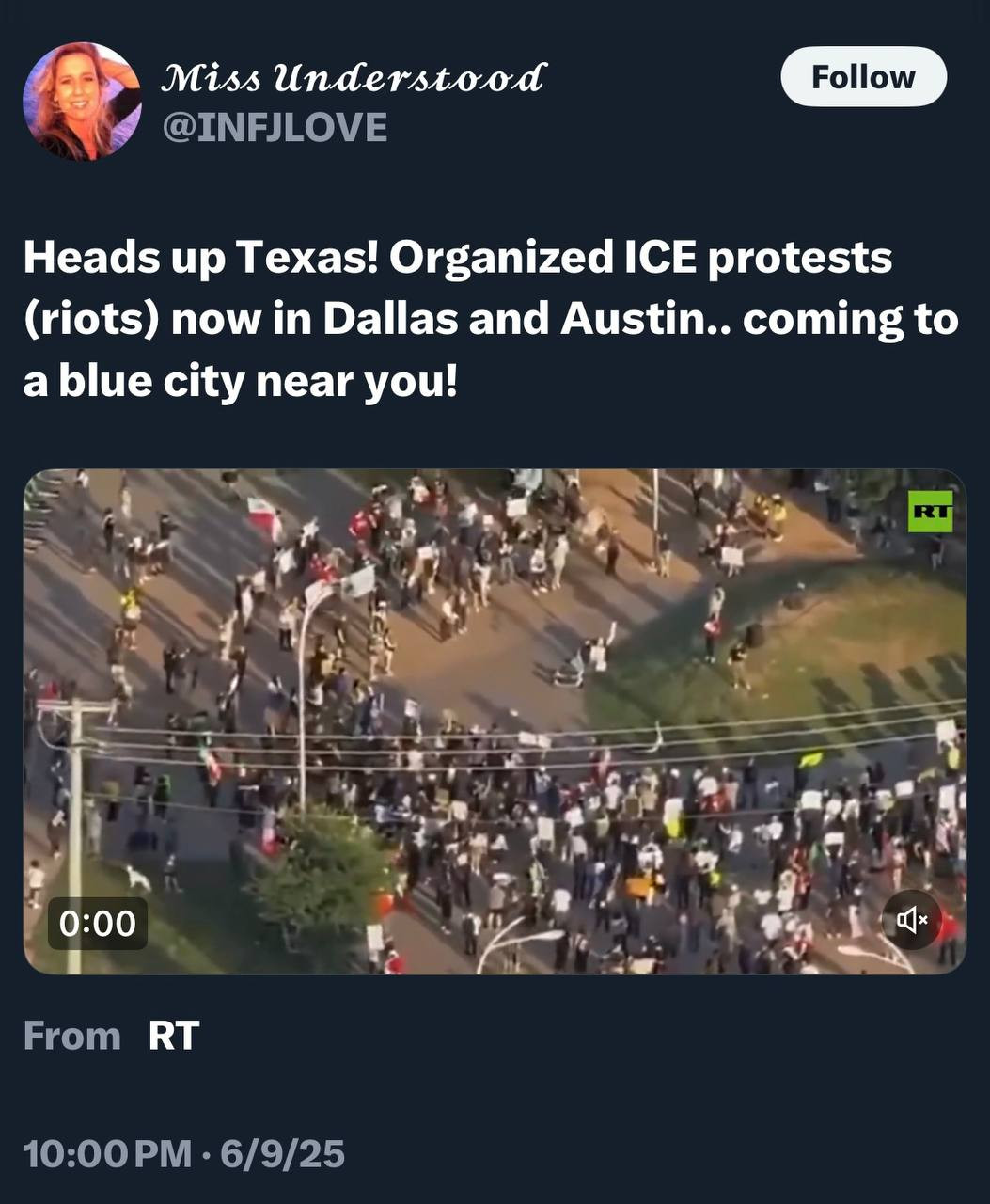Open the RT source link below video
Viewport: 990px width, 1204px height.
tap(174, 1036)
